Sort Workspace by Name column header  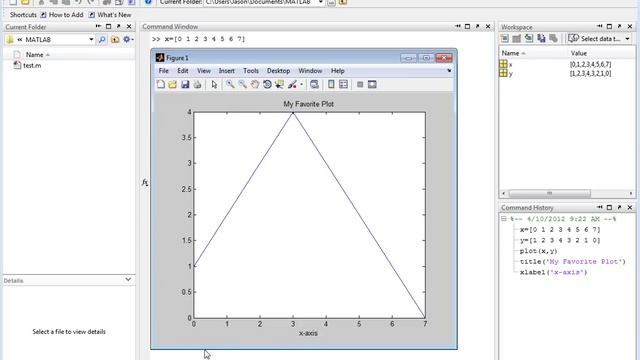pyautogui.click(x=513, y=53)
